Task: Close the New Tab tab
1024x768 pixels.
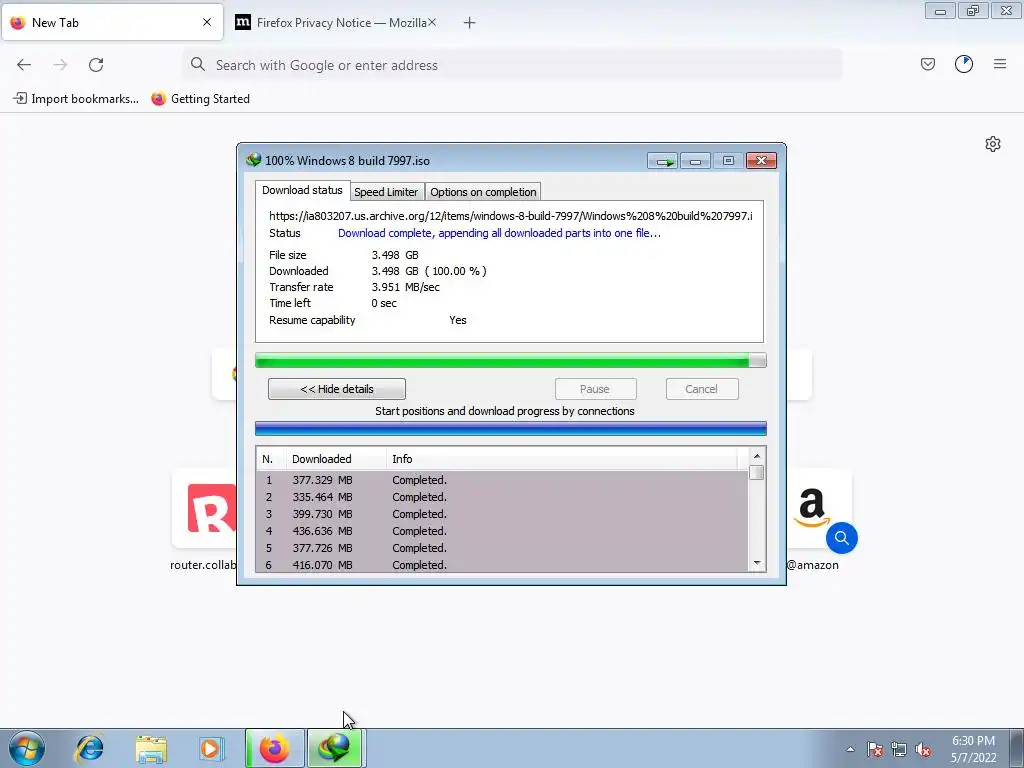Action: coord(207,22)
